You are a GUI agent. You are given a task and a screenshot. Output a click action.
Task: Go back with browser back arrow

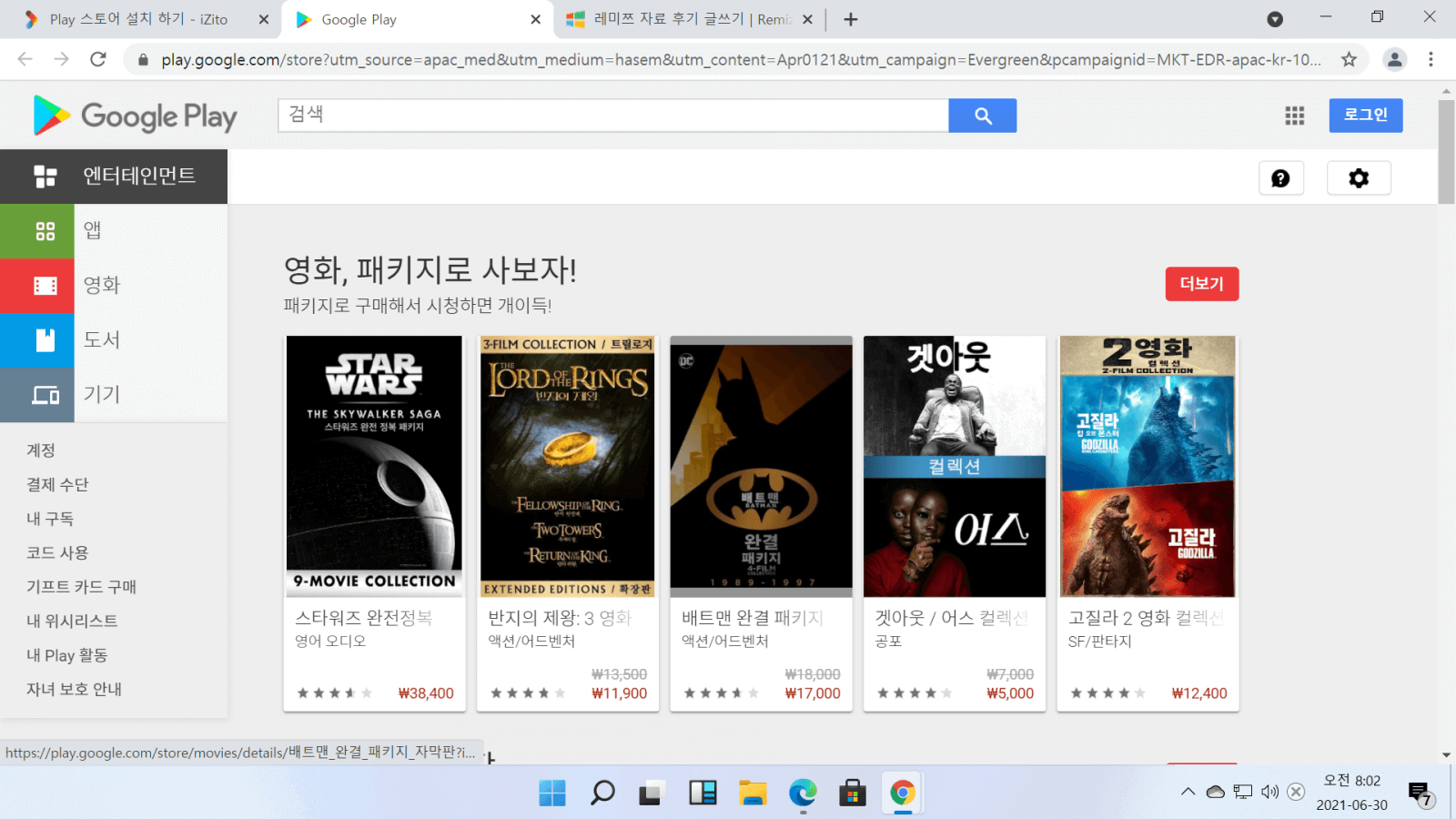click(25, 59)
